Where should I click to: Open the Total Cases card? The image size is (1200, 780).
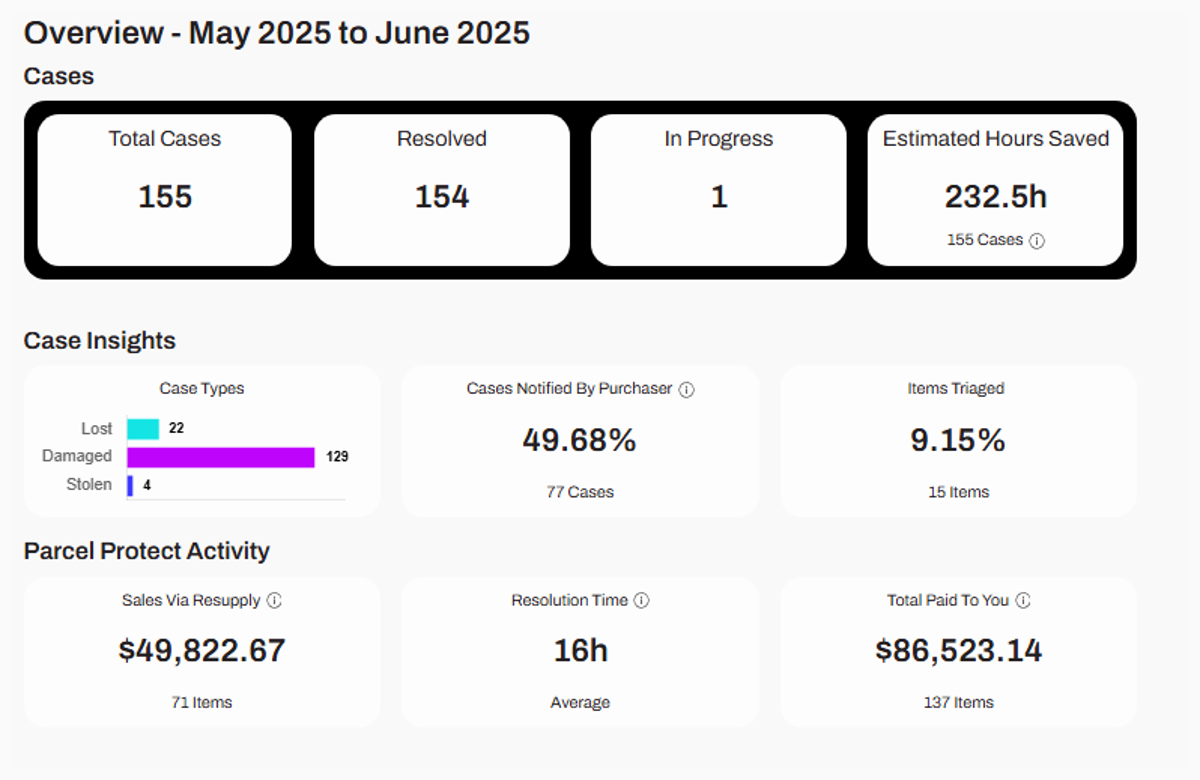tap(165, 190)
